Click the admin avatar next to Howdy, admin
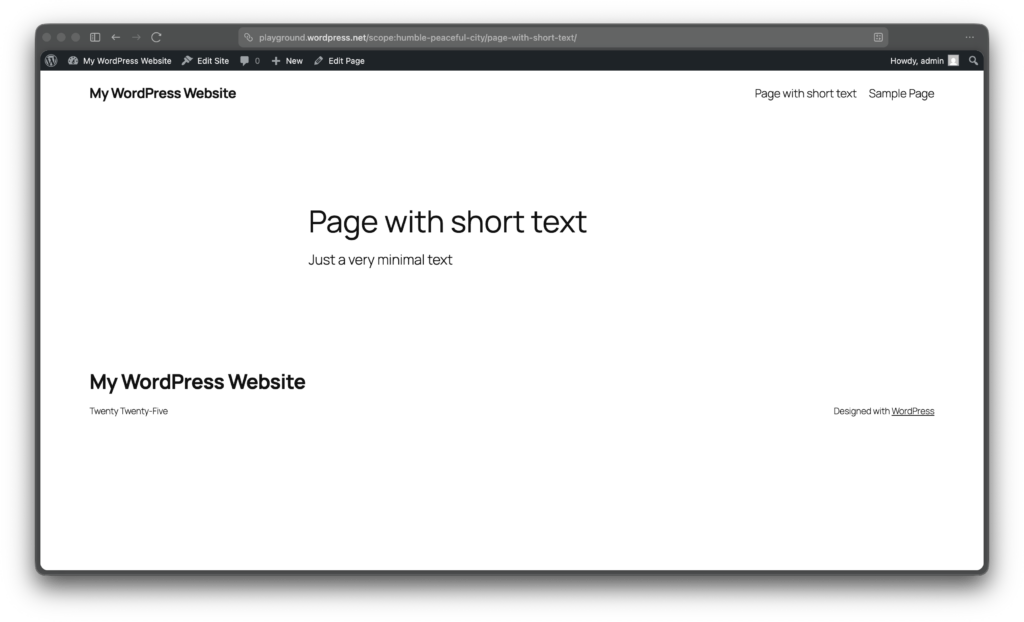The width and height of the screenshot is (1024, 622). (x=952, y=60)
